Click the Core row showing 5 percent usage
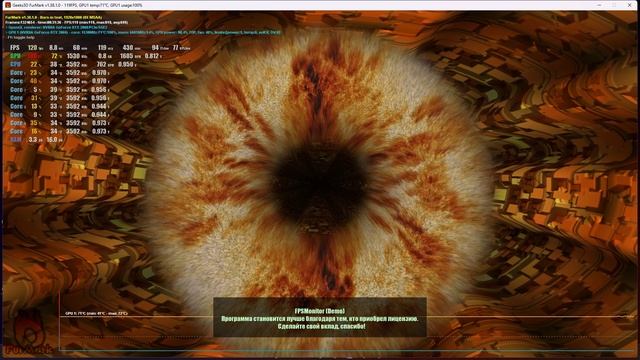640x360 pixels. click(60, 89)
